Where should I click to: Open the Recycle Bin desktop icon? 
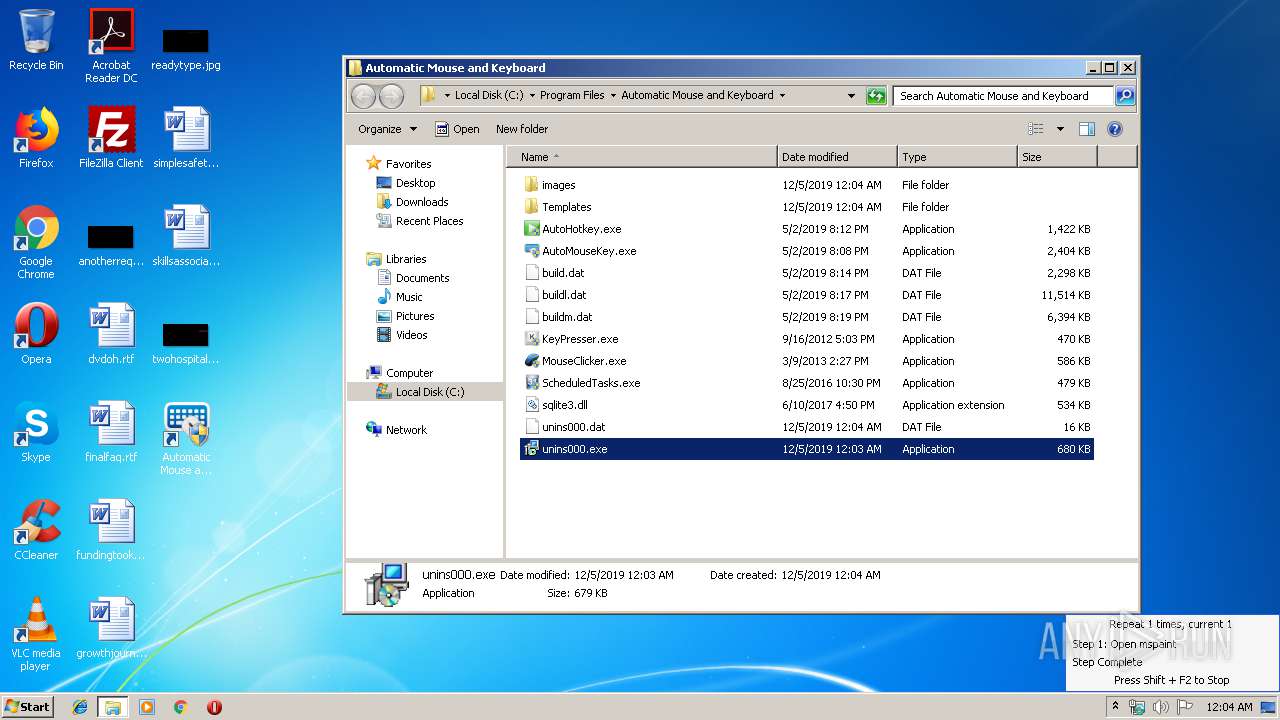point(36,40)
